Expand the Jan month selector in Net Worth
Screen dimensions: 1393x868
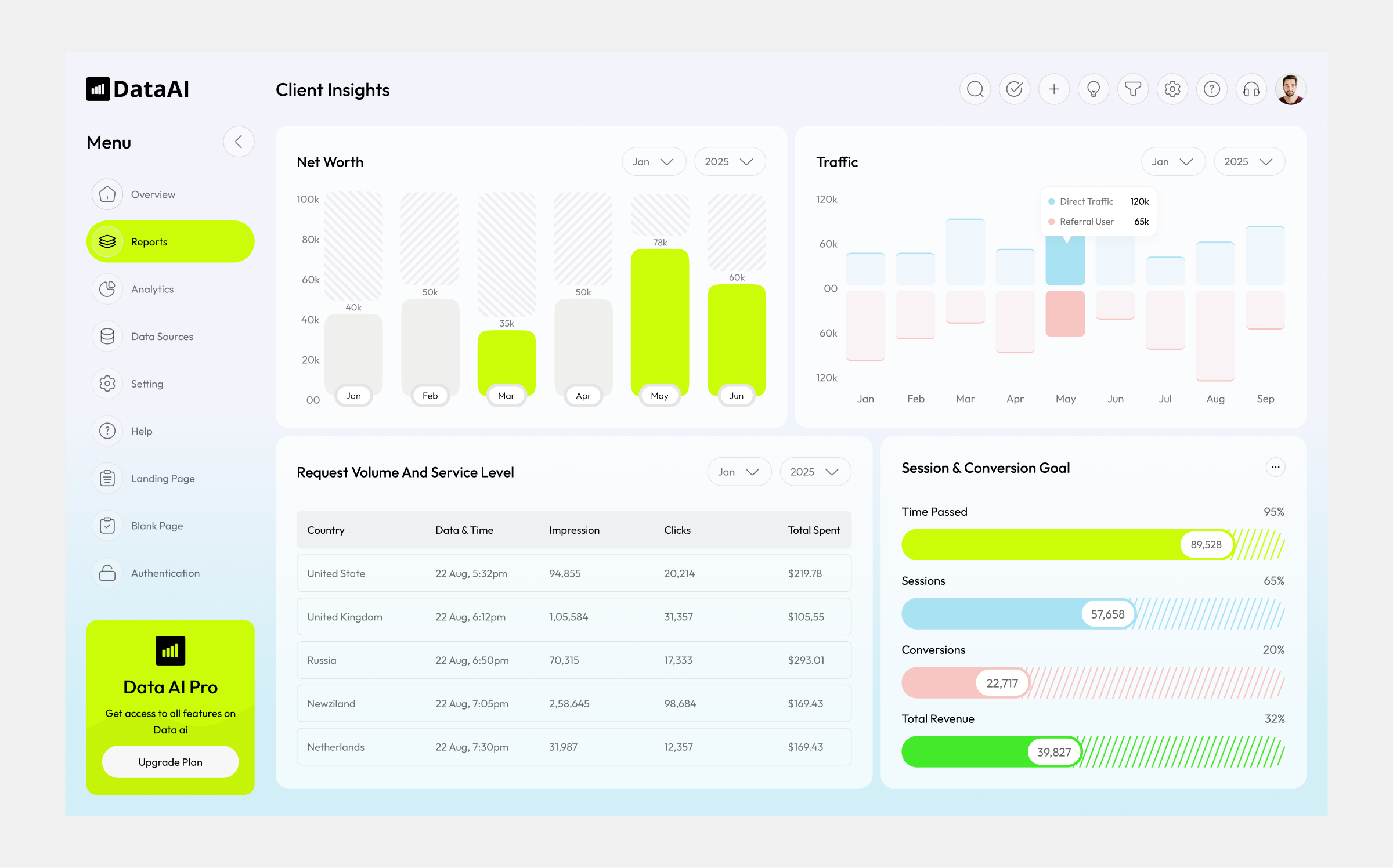point(654,161)
